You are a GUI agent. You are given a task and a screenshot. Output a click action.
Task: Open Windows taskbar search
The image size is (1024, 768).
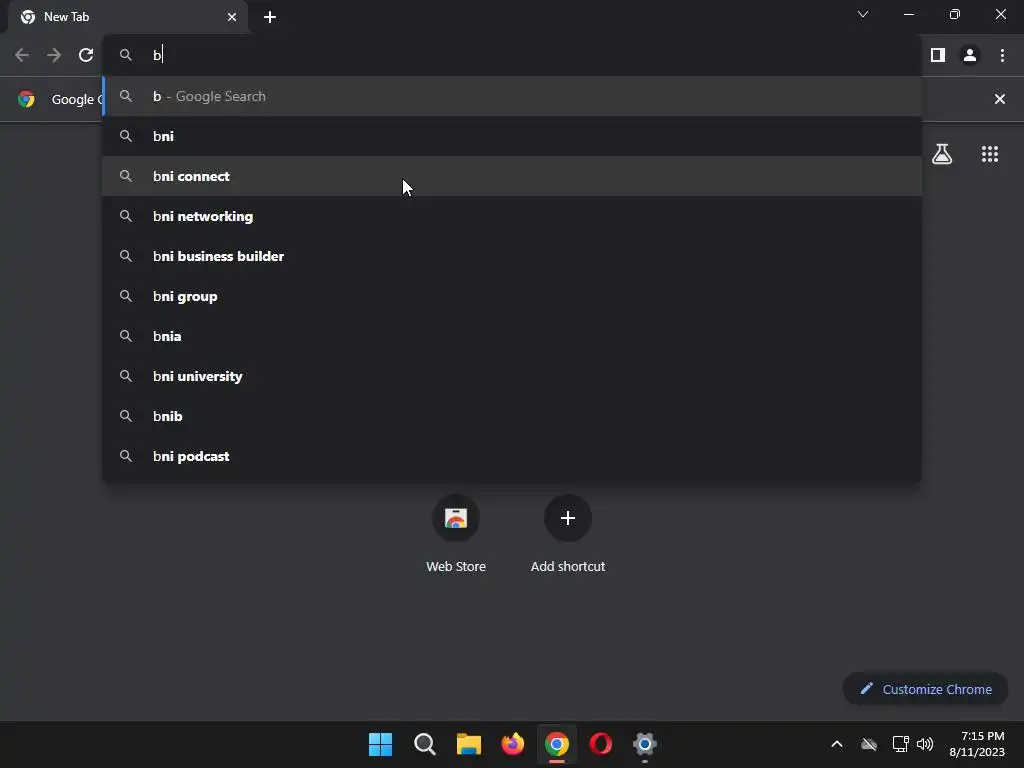point(424,744)
